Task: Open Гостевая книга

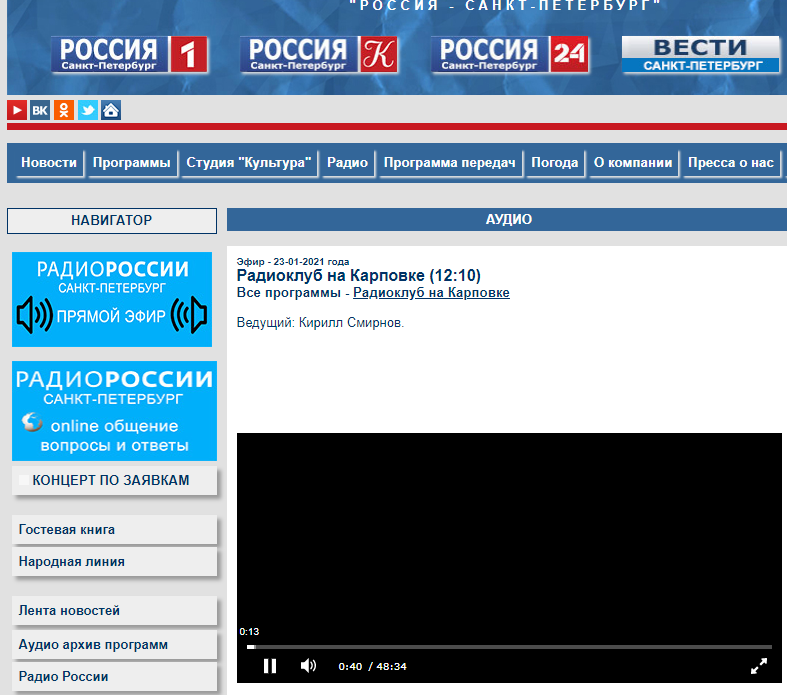Action: point(114,529)
